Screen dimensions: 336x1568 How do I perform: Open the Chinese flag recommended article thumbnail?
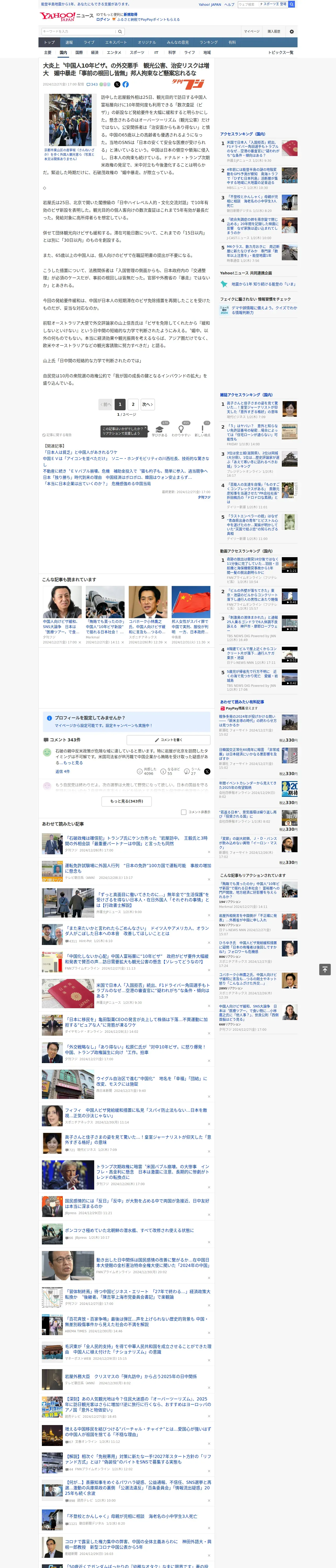[x=191, y=603]
